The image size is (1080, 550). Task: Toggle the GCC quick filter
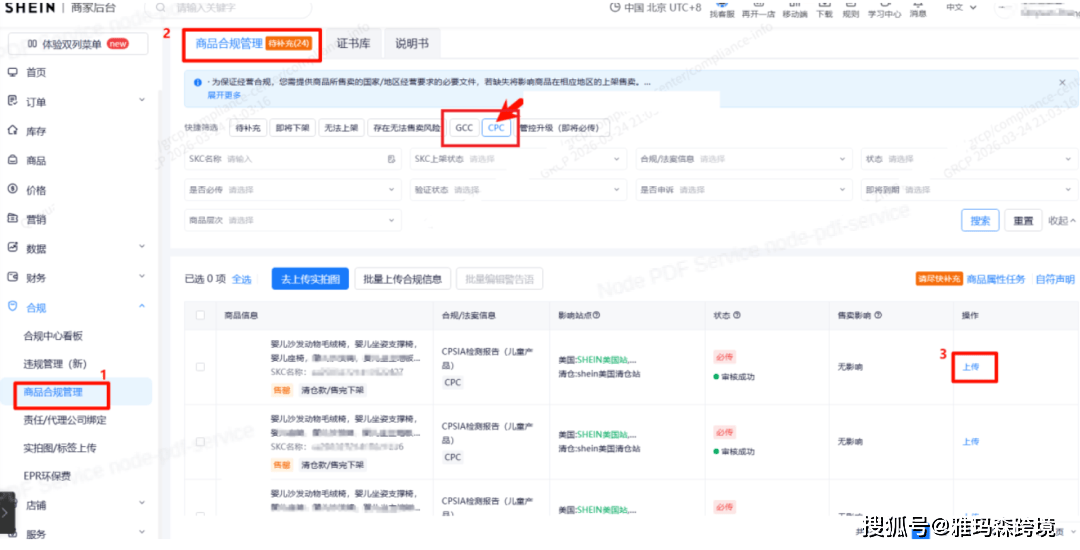pos(464,128)
